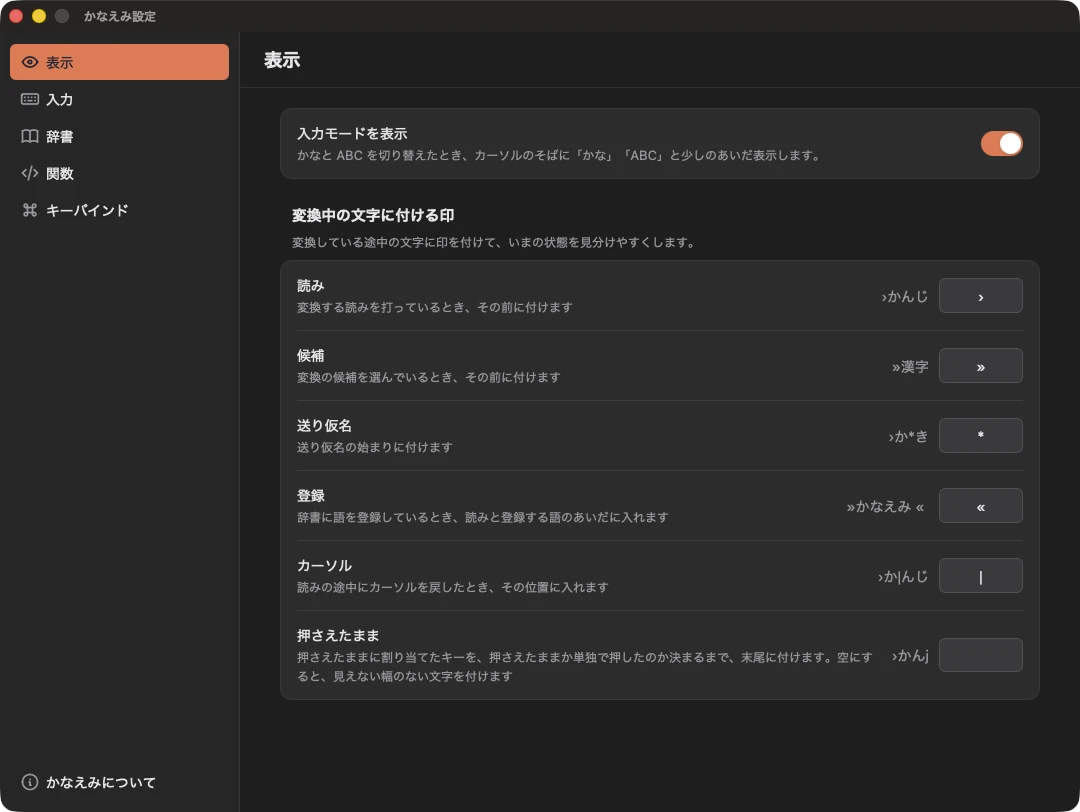Click the code brackets icon beside 関数

click(30, 173)
